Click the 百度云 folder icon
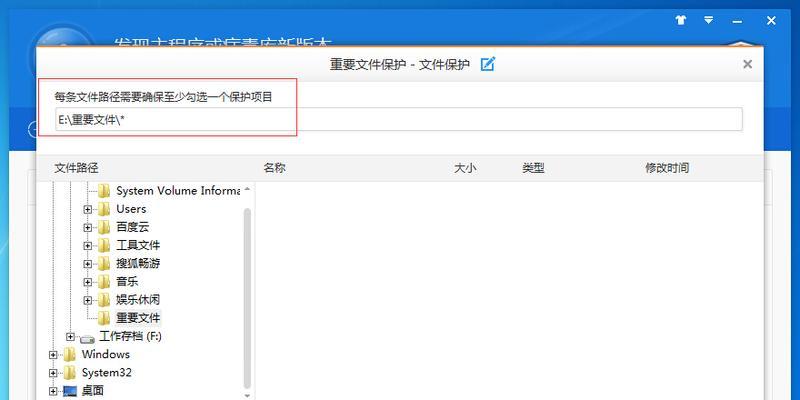 [x=104, y=228]
